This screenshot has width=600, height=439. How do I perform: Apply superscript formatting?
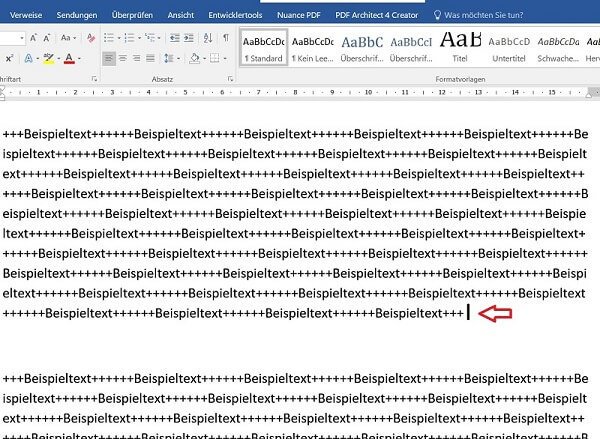tap(8, 59)
